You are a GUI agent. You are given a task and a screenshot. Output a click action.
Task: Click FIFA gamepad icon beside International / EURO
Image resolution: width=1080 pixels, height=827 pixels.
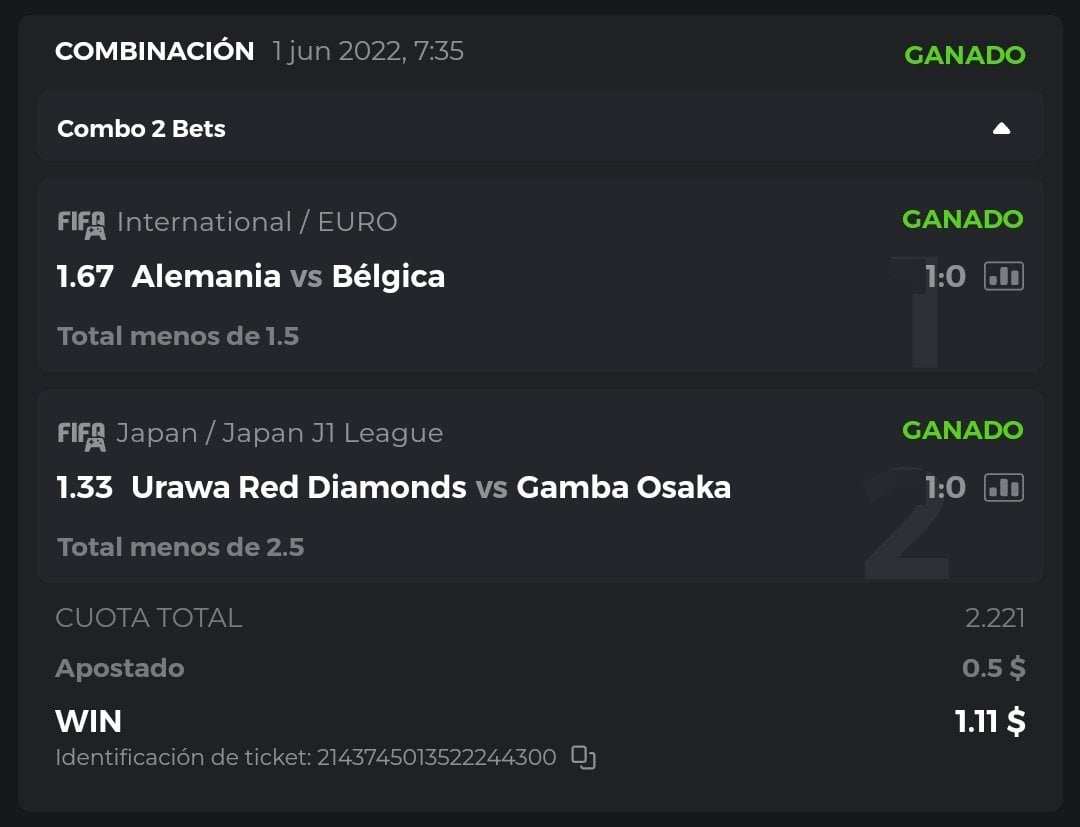pos(81,223)
